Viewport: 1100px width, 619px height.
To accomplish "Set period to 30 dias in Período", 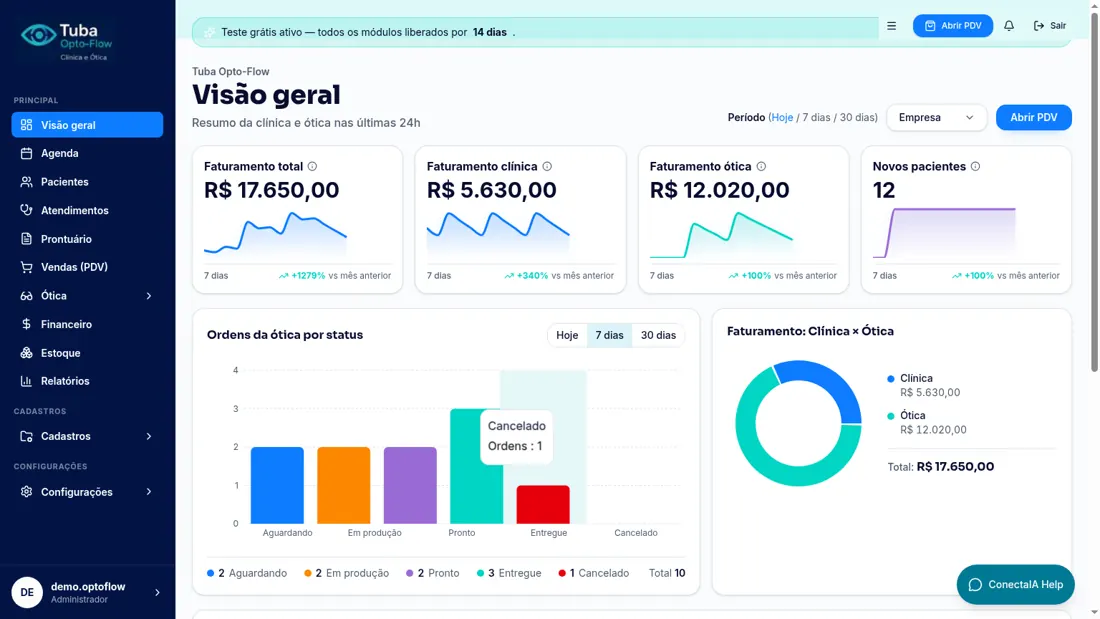I will point(856,117).
